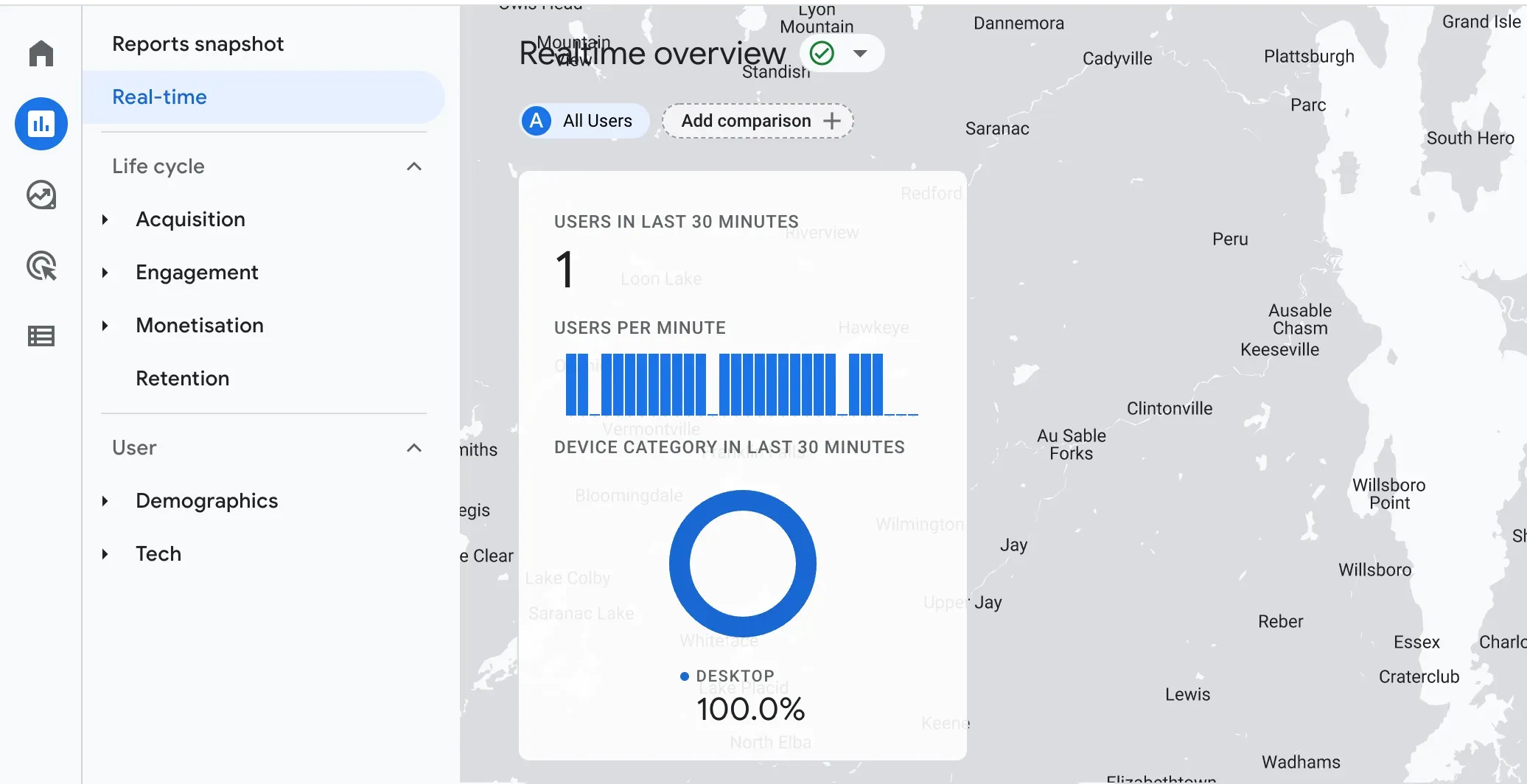Select the Real-time report
Screen dimensions: 1527x784
click(x=159, y=97)
